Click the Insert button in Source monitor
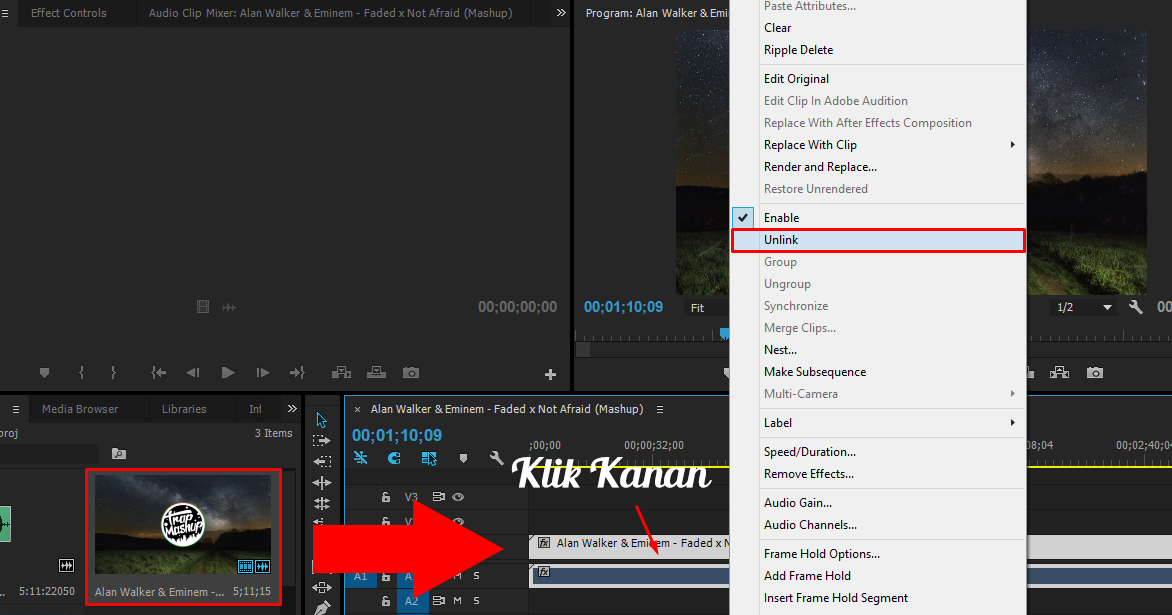The image size is (1172, 615). tap(341, 372)
